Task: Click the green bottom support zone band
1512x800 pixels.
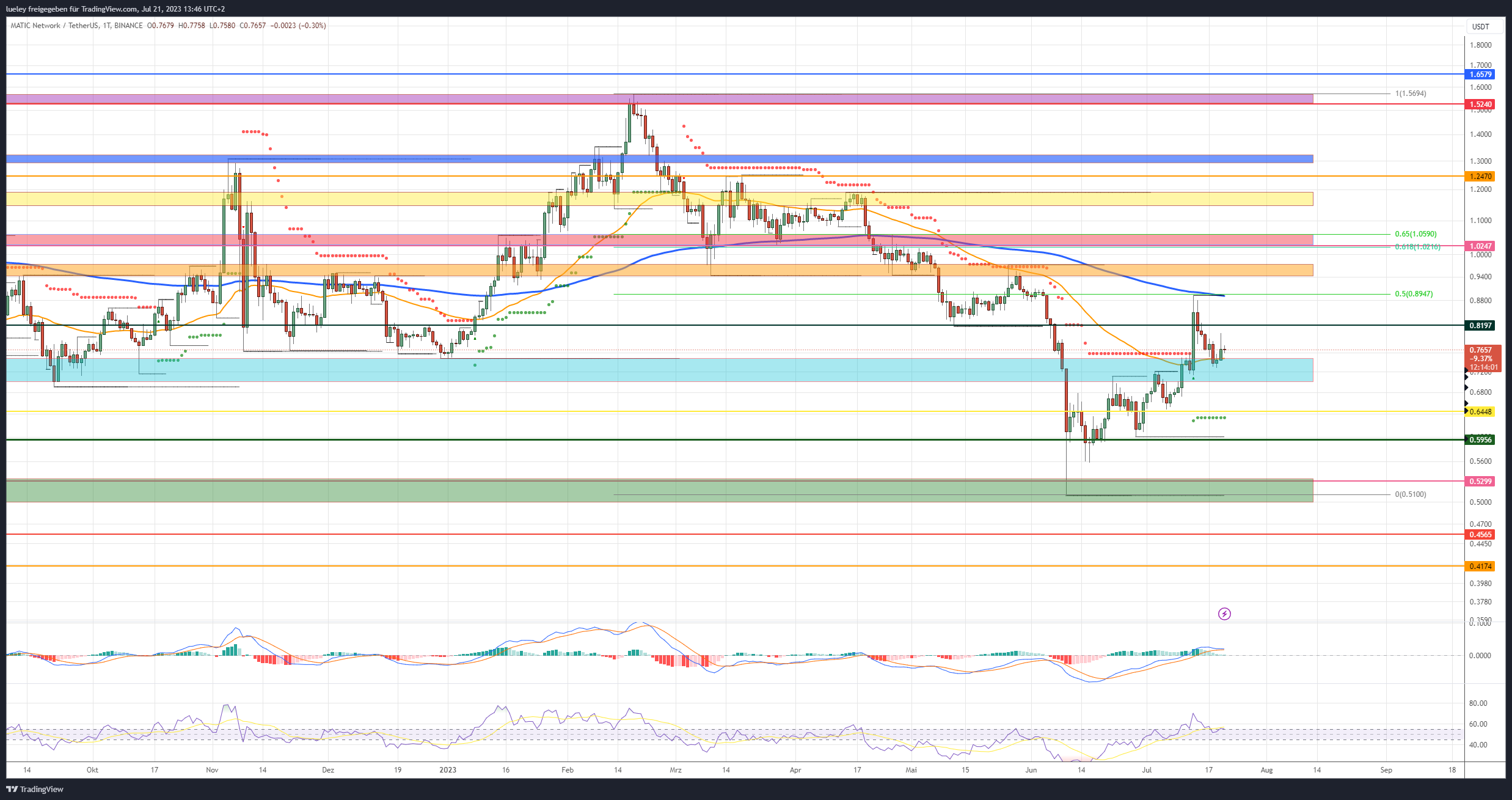Action: pos(659,491)
